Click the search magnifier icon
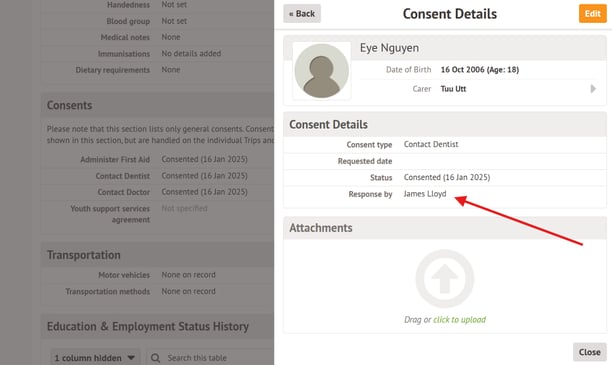This screenshot has height=365, width=612. click(x=155, y=358)
